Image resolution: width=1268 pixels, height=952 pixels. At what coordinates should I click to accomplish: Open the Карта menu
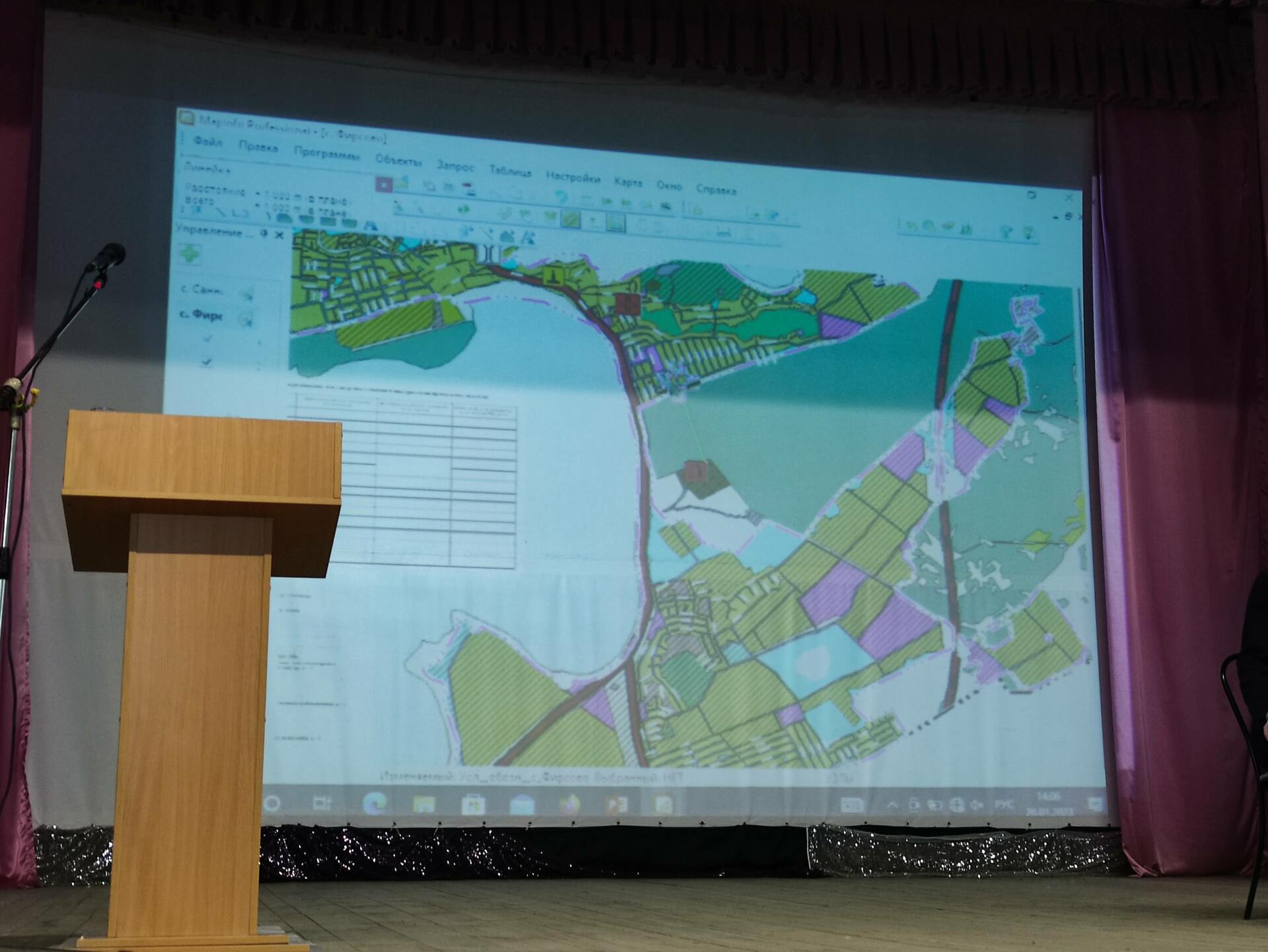627,182
